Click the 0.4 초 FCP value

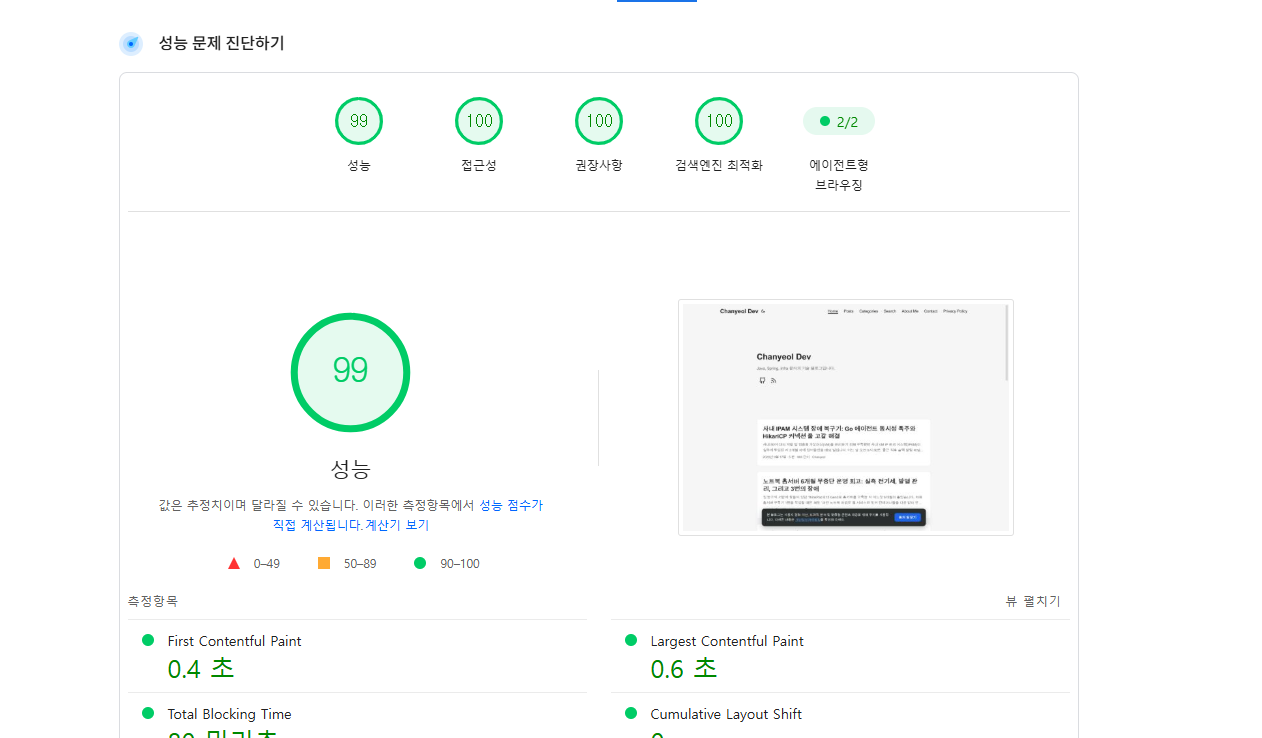(x=200, y=669)
